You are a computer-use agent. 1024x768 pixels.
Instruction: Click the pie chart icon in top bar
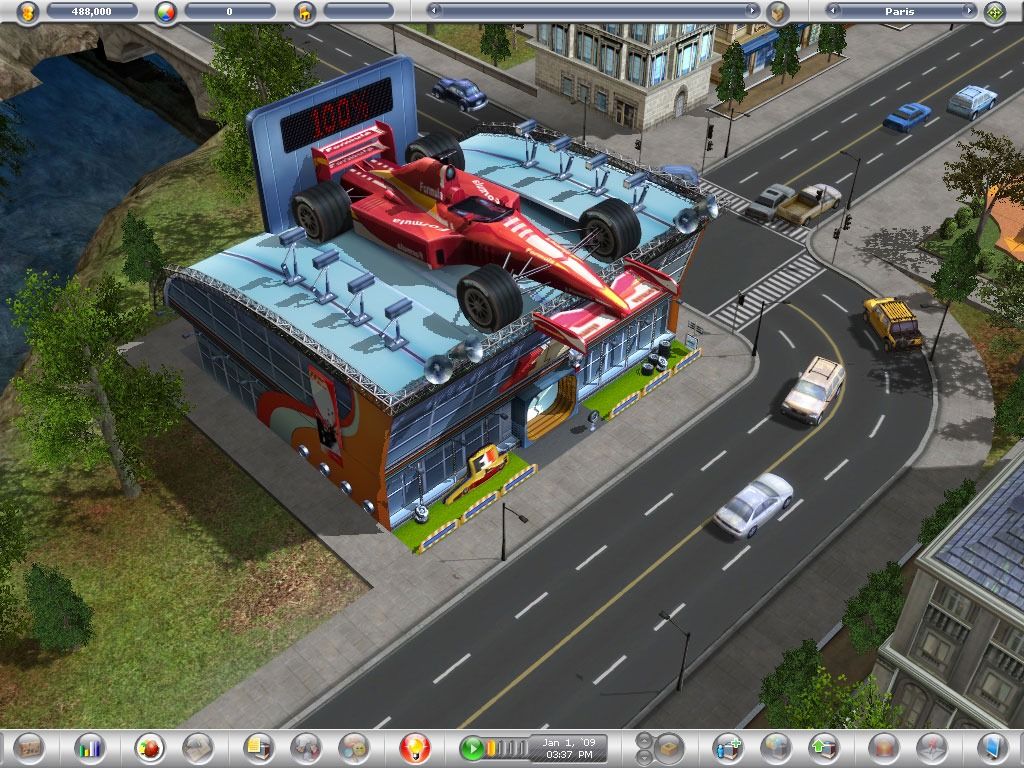click(166, 12)
